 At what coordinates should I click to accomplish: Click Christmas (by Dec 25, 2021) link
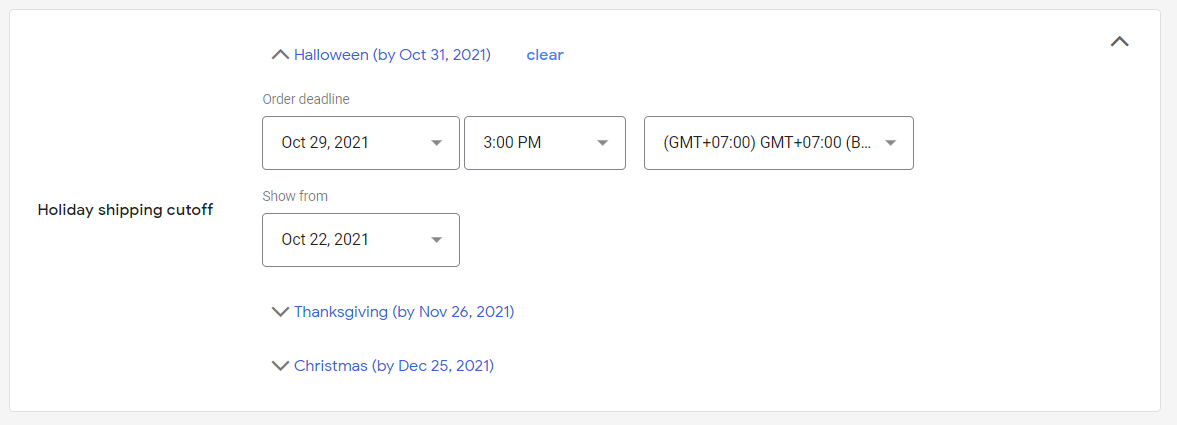coord(394,366)
